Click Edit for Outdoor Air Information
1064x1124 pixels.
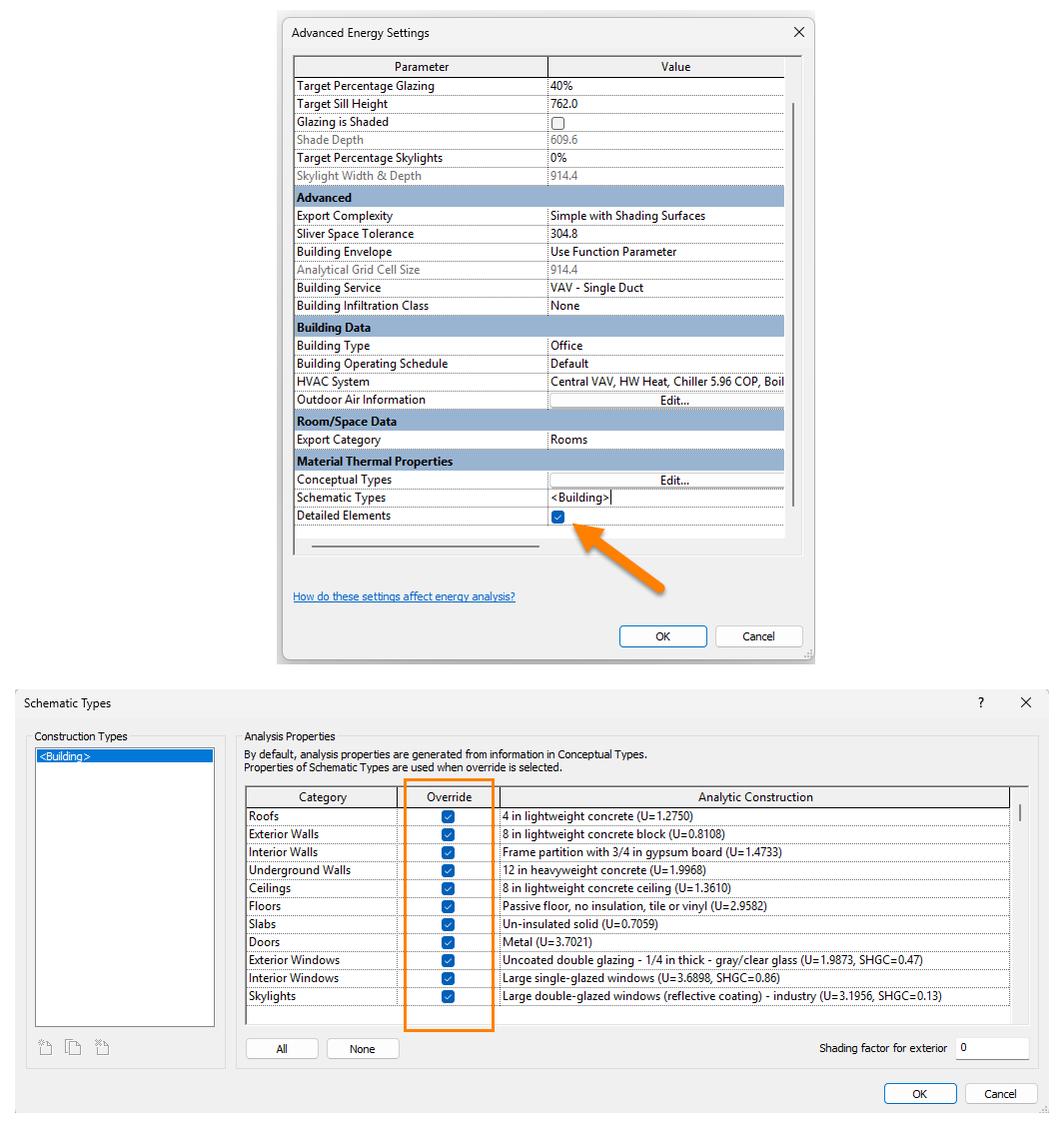tap(673, 401)
